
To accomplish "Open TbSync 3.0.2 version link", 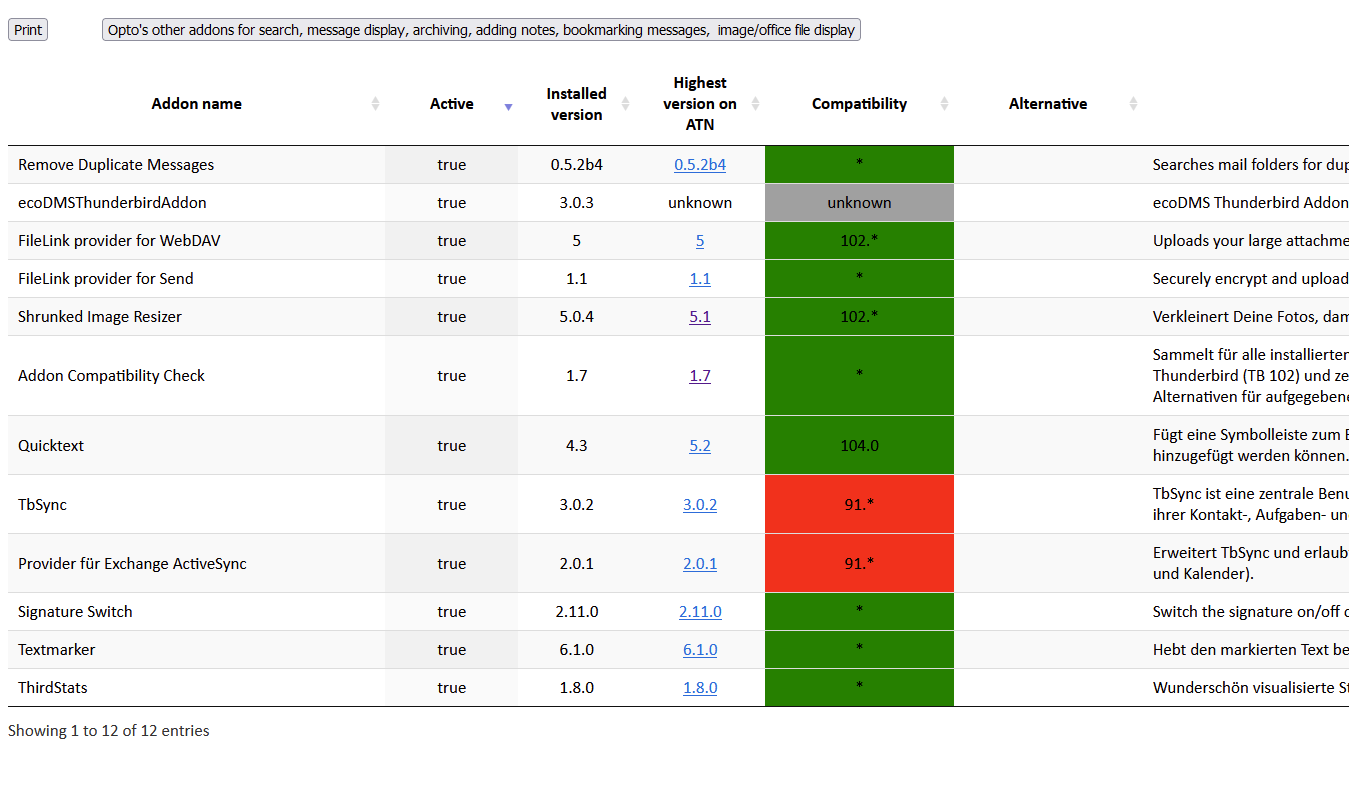I will pos(699,505).
